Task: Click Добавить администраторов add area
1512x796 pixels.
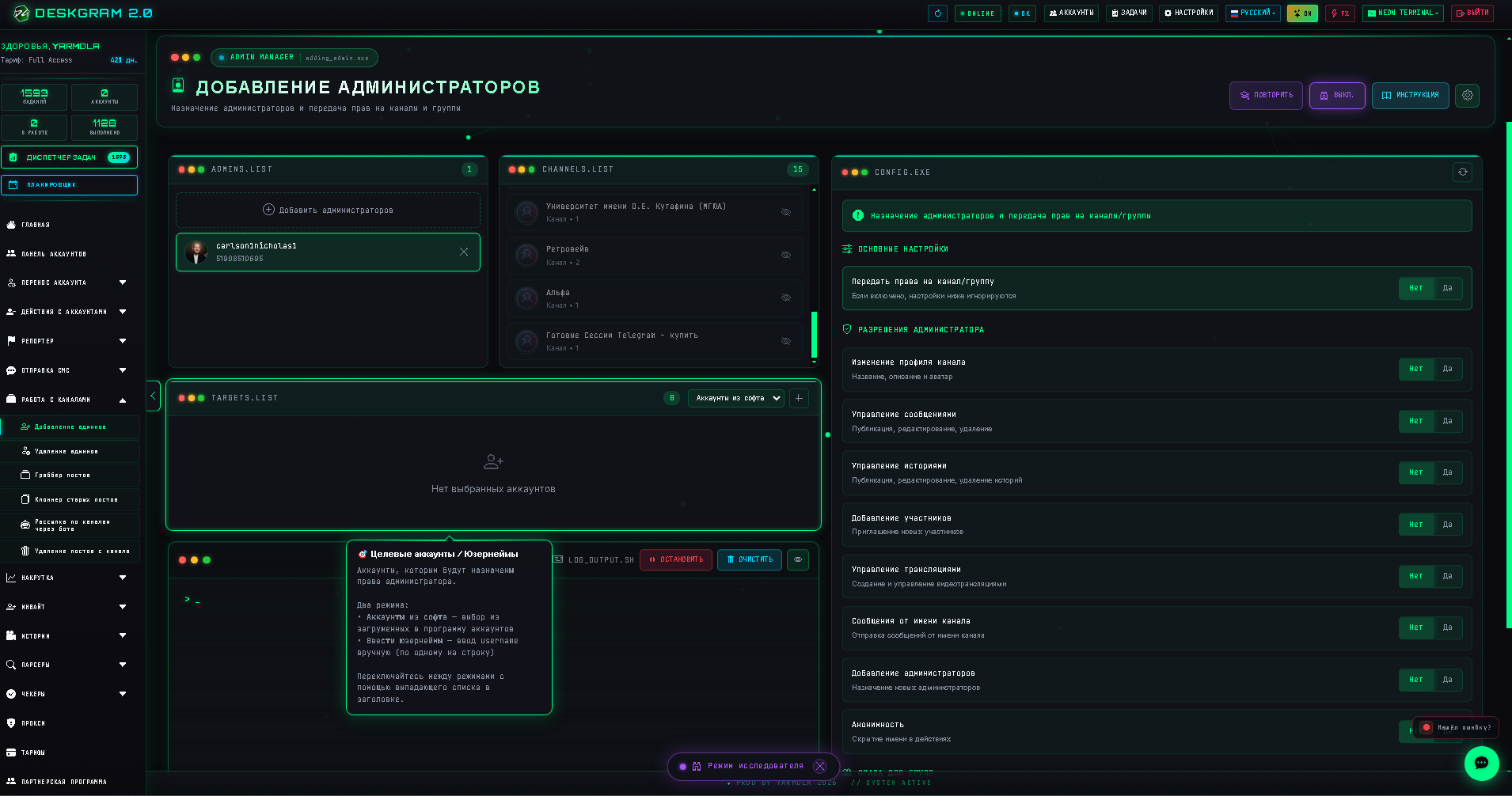Action: pyautogui.click(x=328, y=210)
